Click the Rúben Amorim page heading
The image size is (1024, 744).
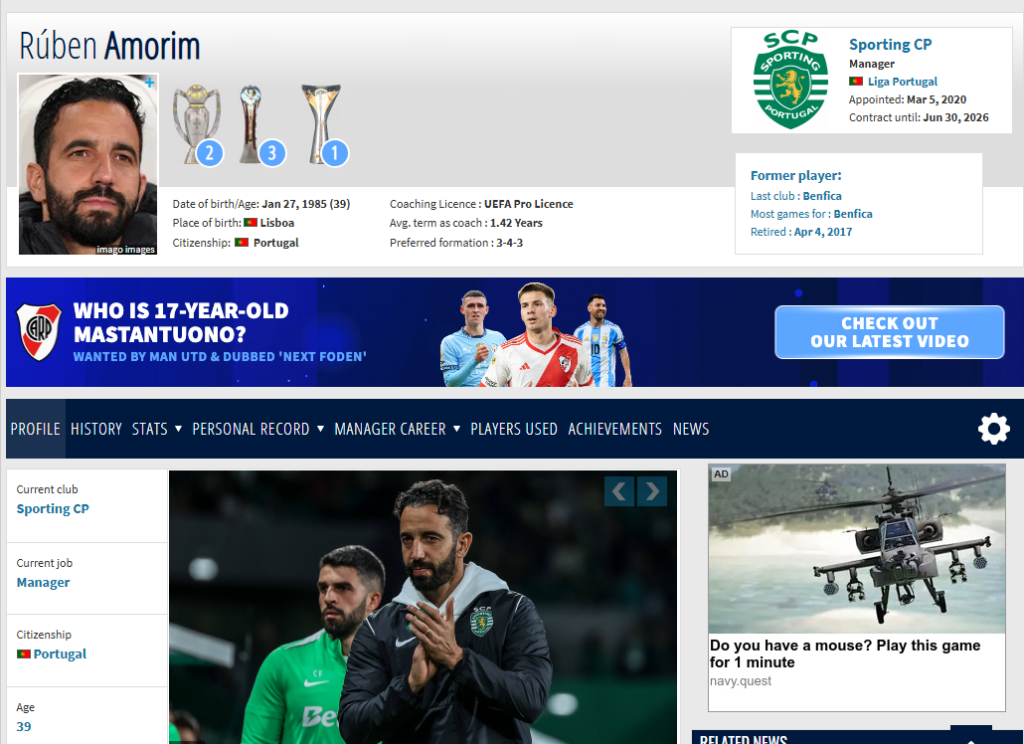tap(109, 46)
